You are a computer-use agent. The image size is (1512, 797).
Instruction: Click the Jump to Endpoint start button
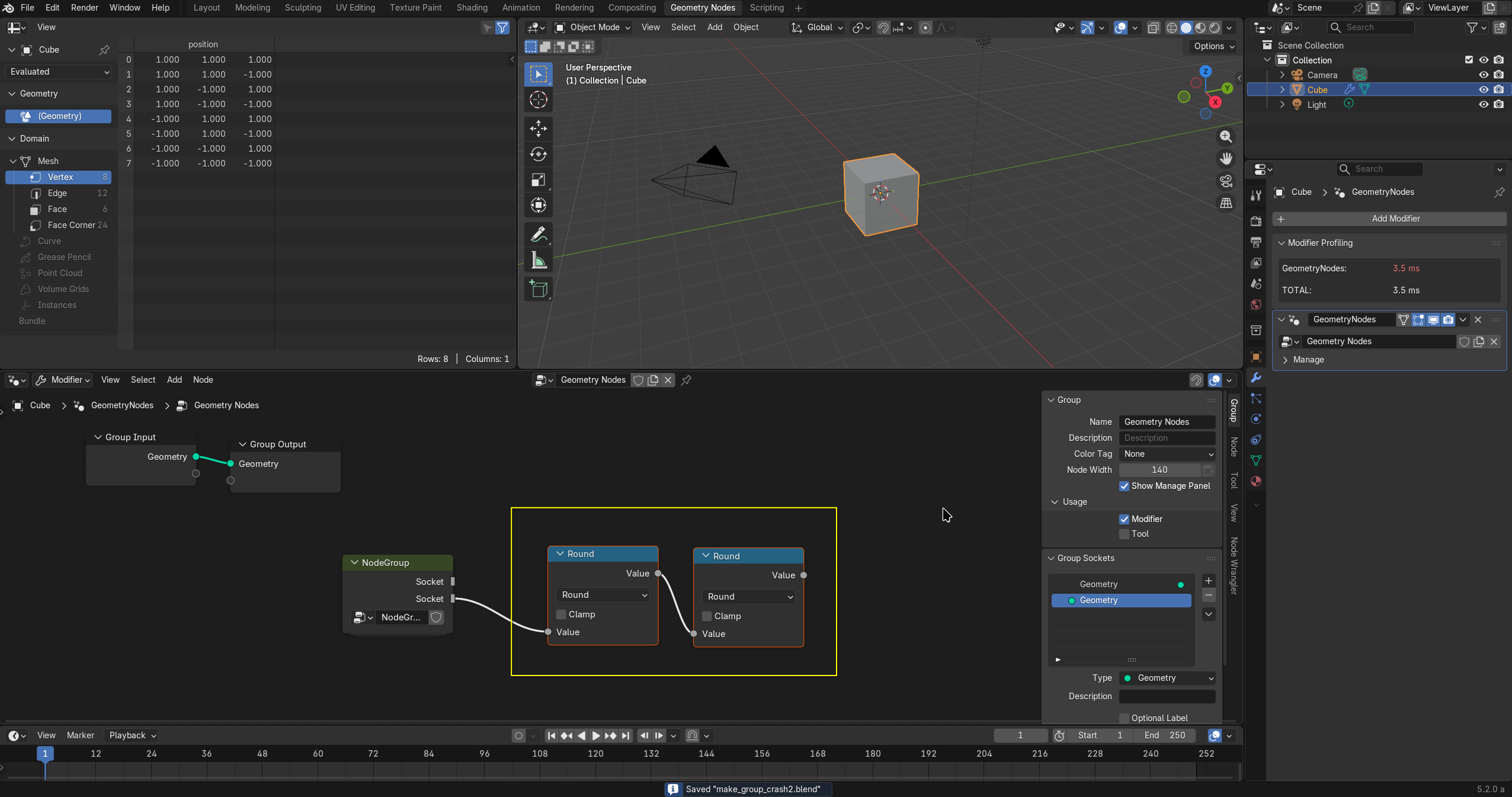[x=551, y=735]
